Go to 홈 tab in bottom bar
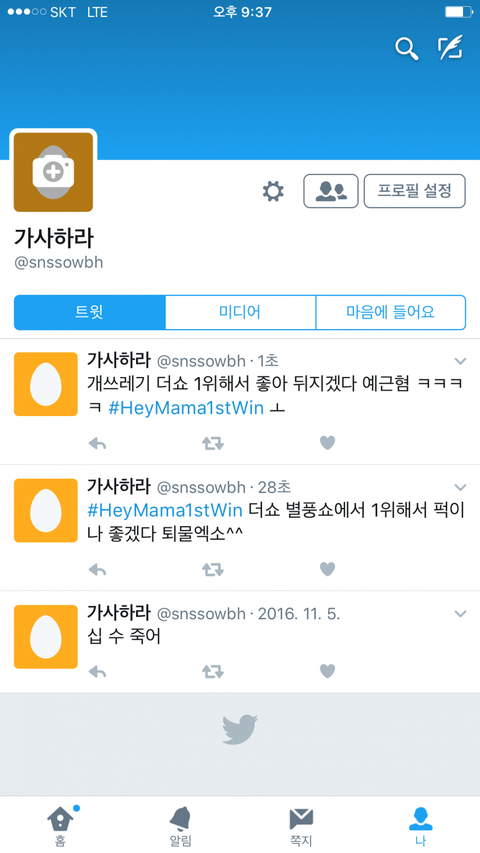The image size is (480, 853). pyautogui.click(x=60, y=827)
